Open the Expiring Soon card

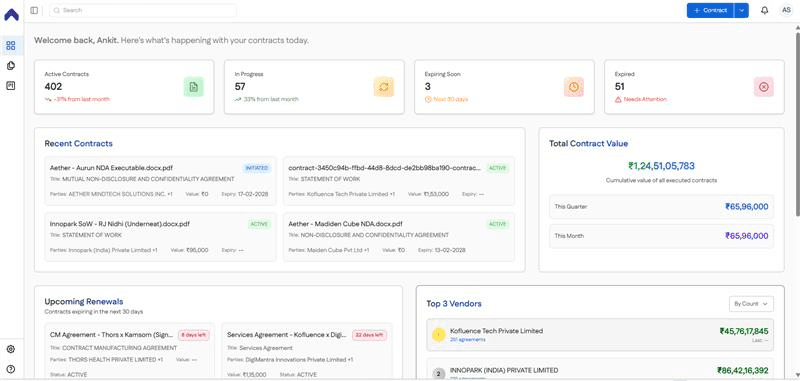pos(504,87)
